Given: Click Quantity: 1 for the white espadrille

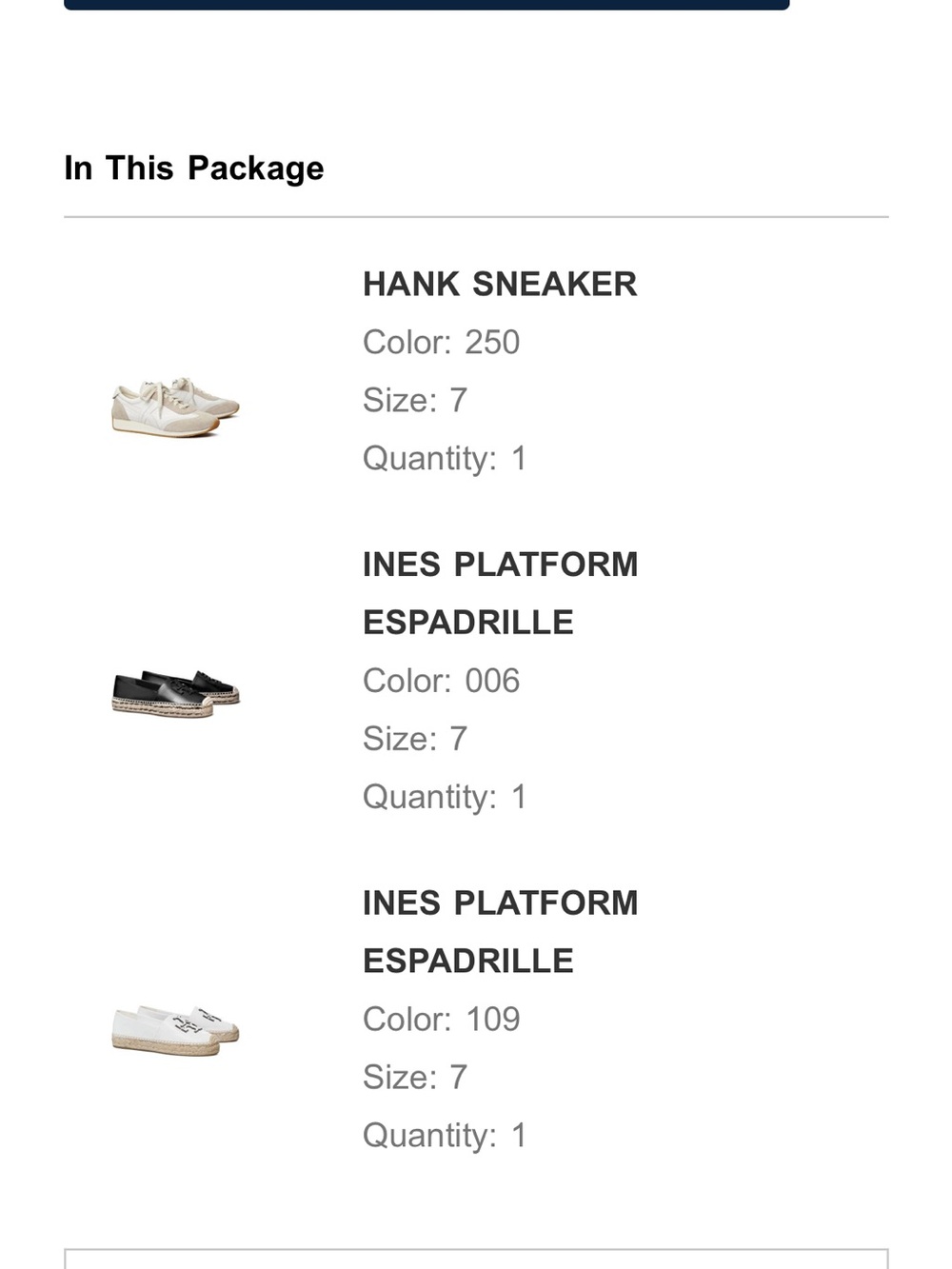Looking at the screenshot, I should pos(445,1135).
